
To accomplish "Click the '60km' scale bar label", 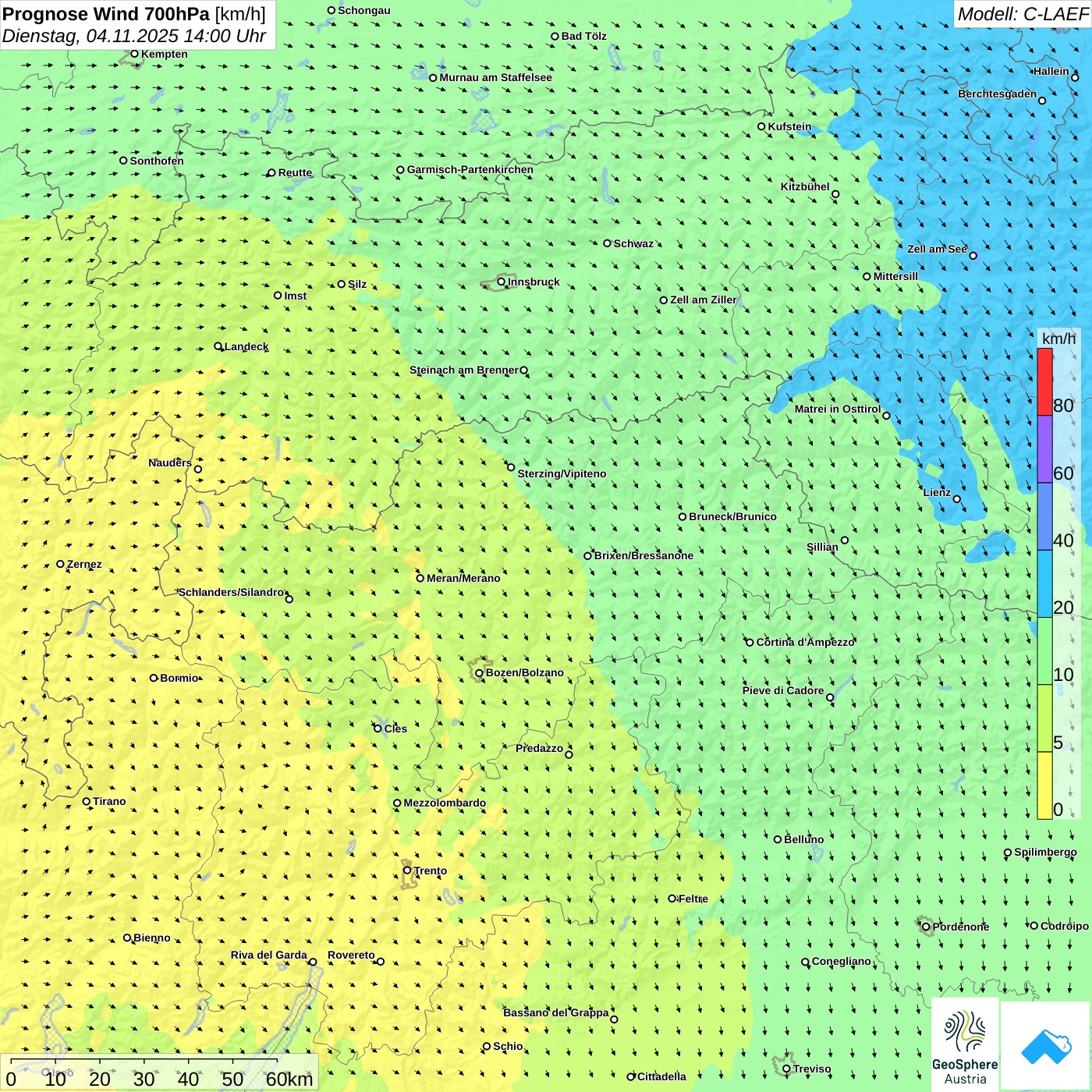I will (289, 1079).
